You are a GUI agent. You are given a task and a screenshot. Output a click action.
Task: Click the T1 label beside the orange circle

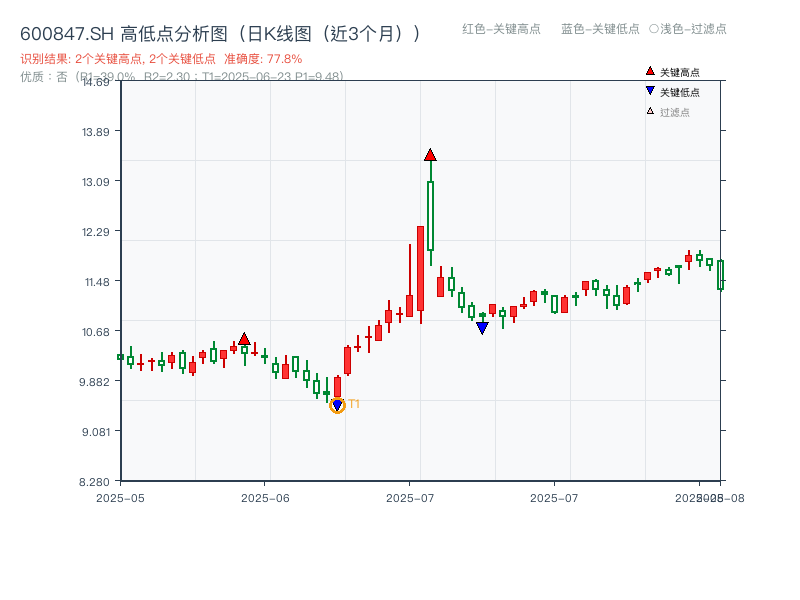[x=355, y=405]
